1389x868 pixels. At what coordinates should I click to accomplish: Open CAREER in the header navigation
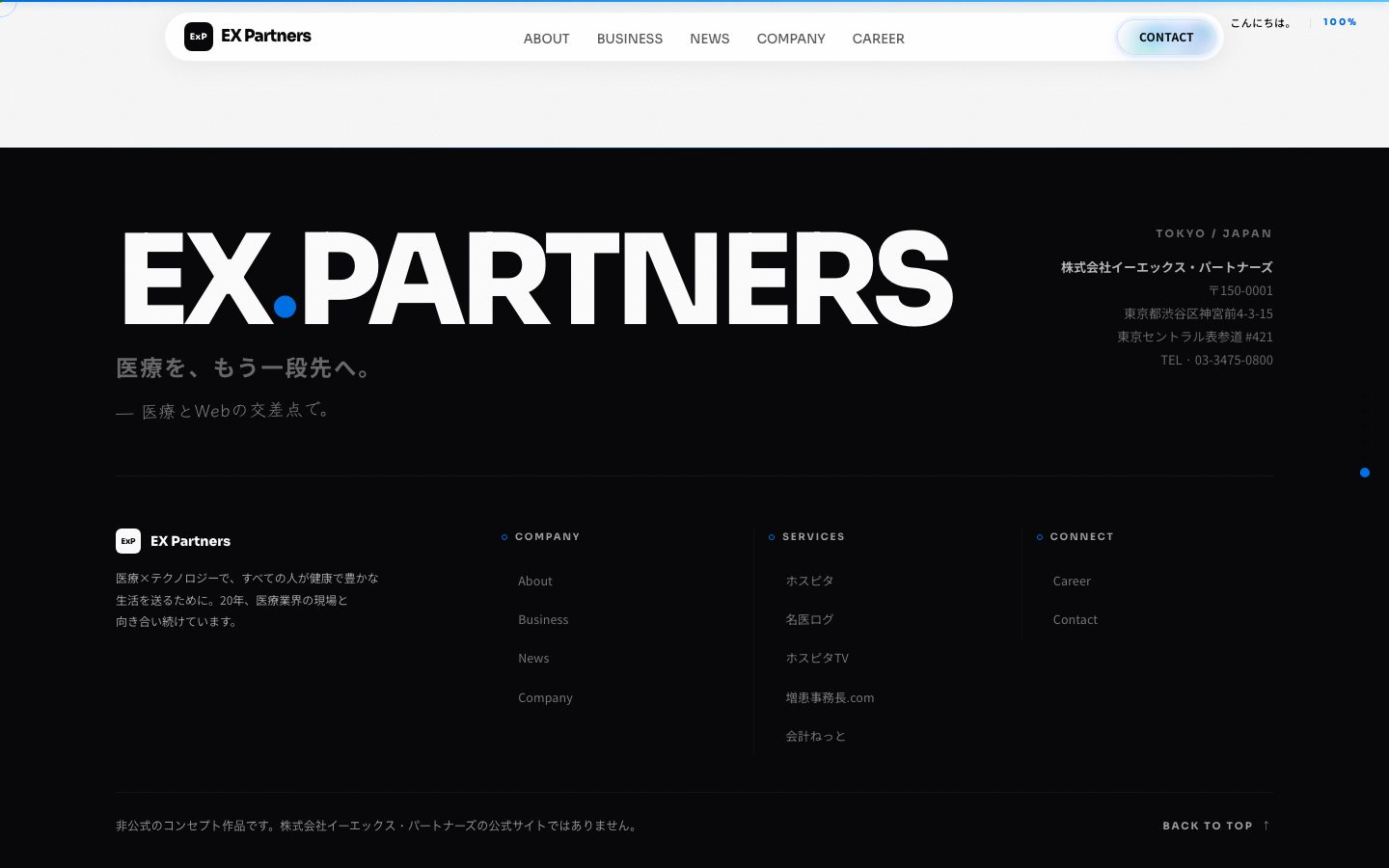[879, 39]
